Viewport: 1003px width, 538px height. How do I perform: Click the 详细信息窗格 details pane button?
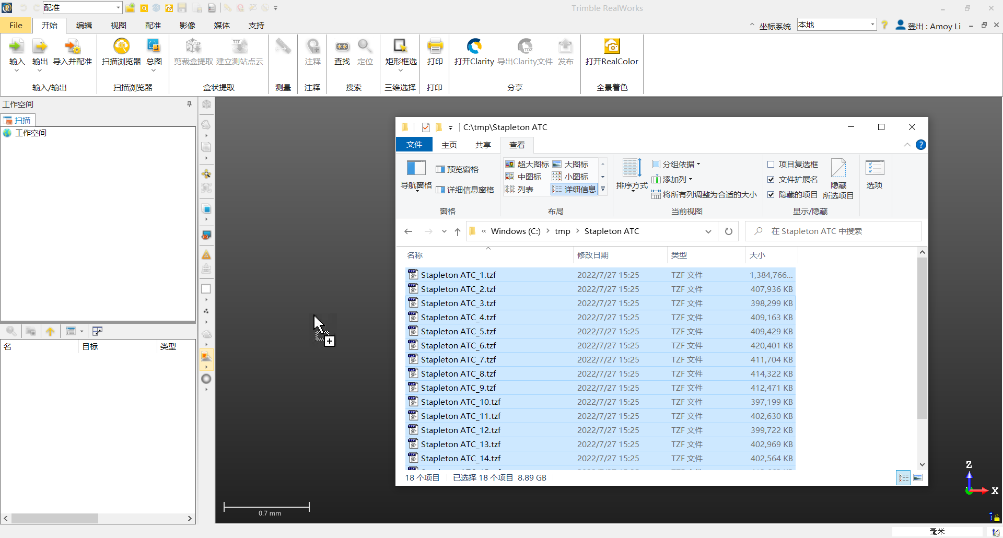(x=465, y=189)
